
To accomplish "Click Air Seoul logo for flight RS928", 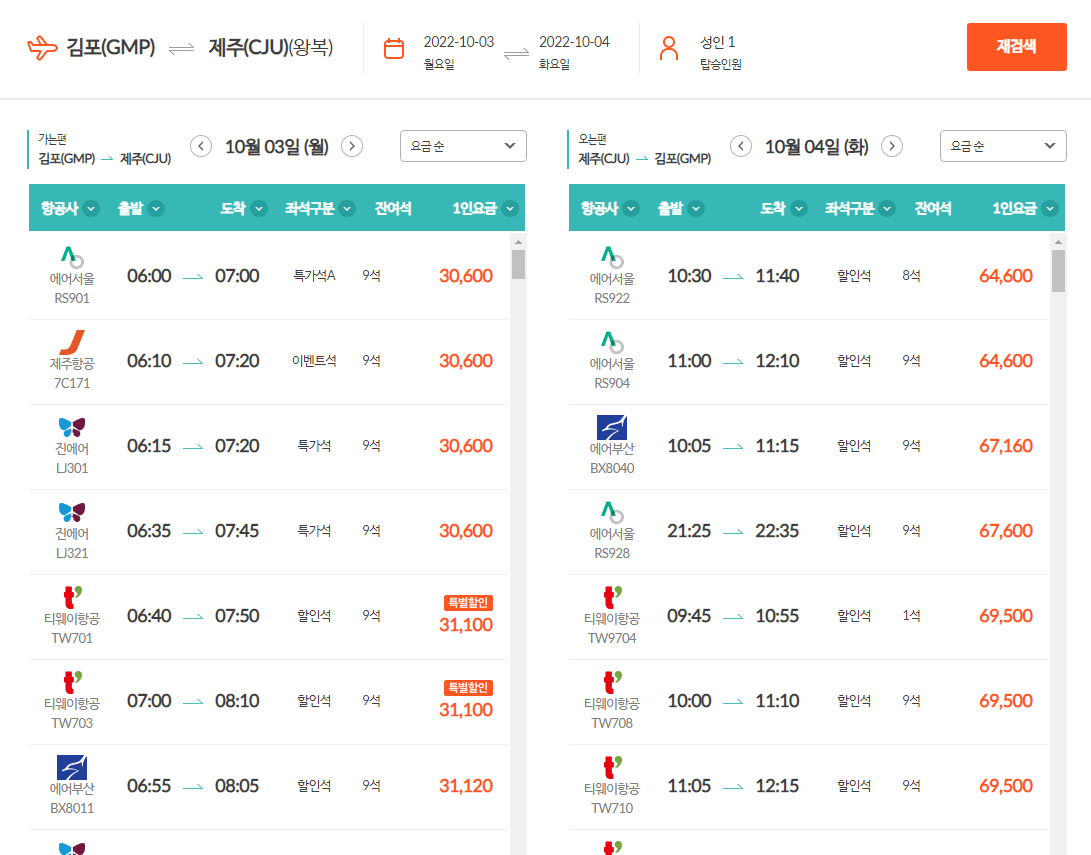I will (x=612, y=512).
